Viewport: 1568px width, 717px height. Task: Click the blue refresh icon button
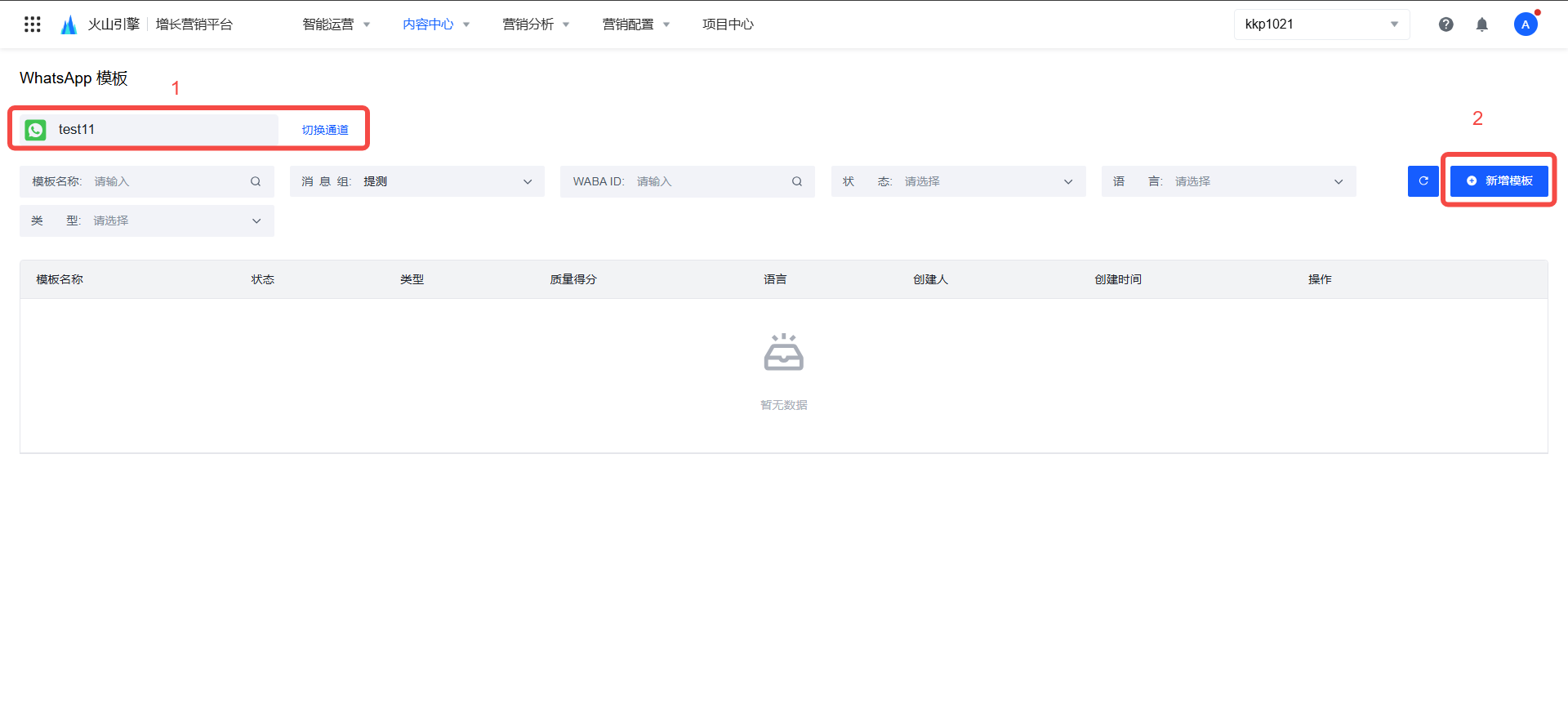click(x=1423, y=181)
